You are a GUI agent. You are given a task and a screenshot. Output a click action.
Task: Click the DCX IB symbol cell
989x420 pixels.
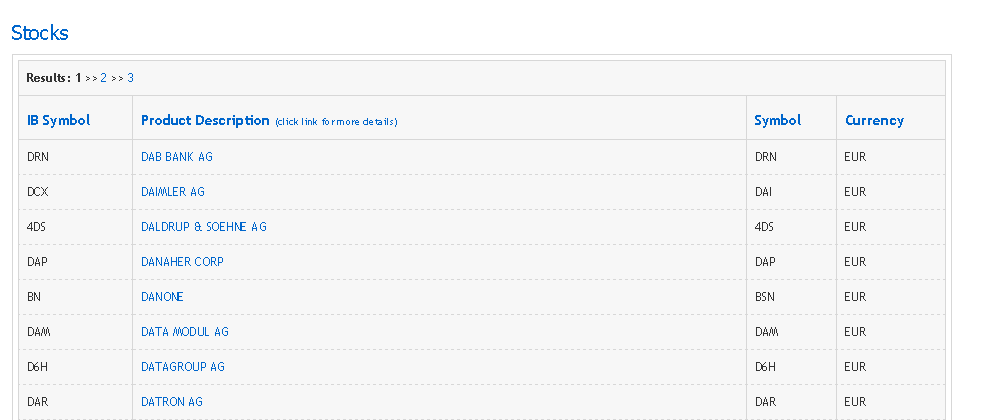[x=38, y=192]
